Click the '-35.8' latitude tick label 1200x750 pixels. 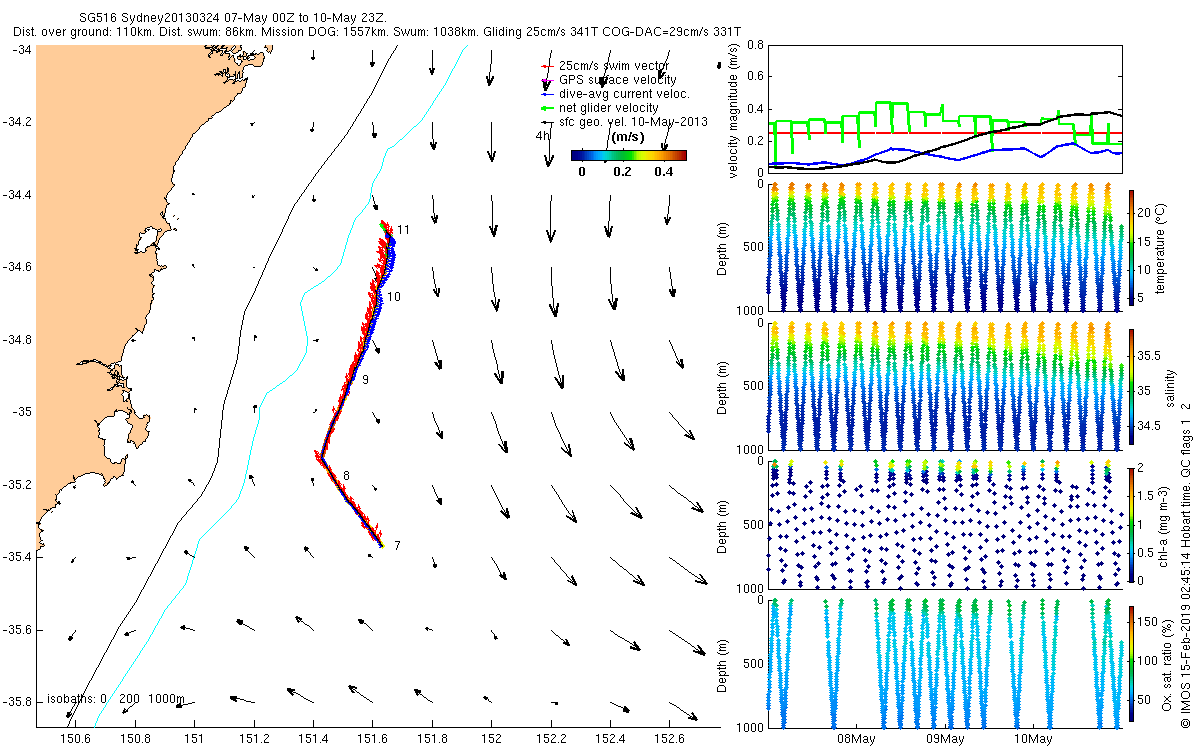pos(18,702)
